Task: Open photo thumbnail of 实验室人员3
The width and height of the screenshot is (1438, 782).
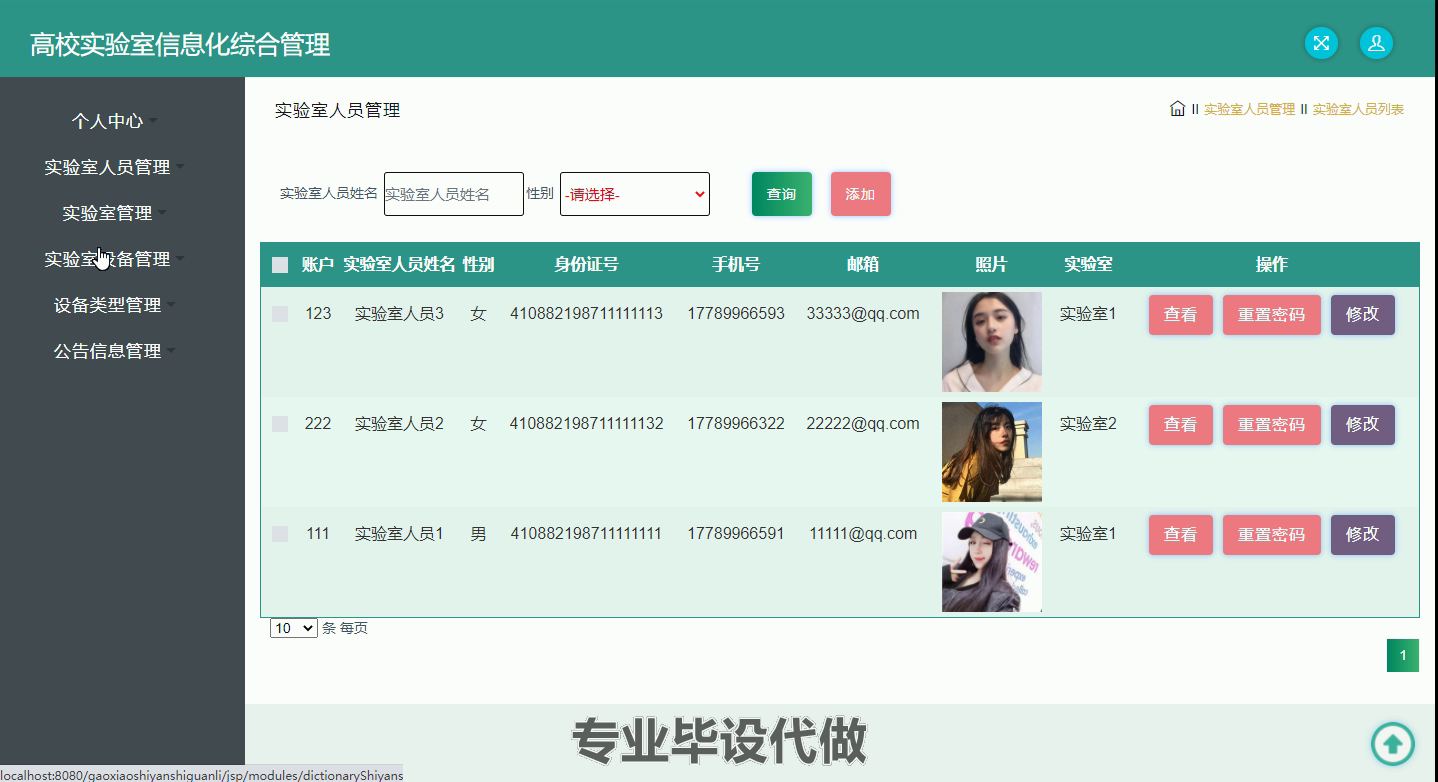Action: pyautogui.click(x=992, y=342)
